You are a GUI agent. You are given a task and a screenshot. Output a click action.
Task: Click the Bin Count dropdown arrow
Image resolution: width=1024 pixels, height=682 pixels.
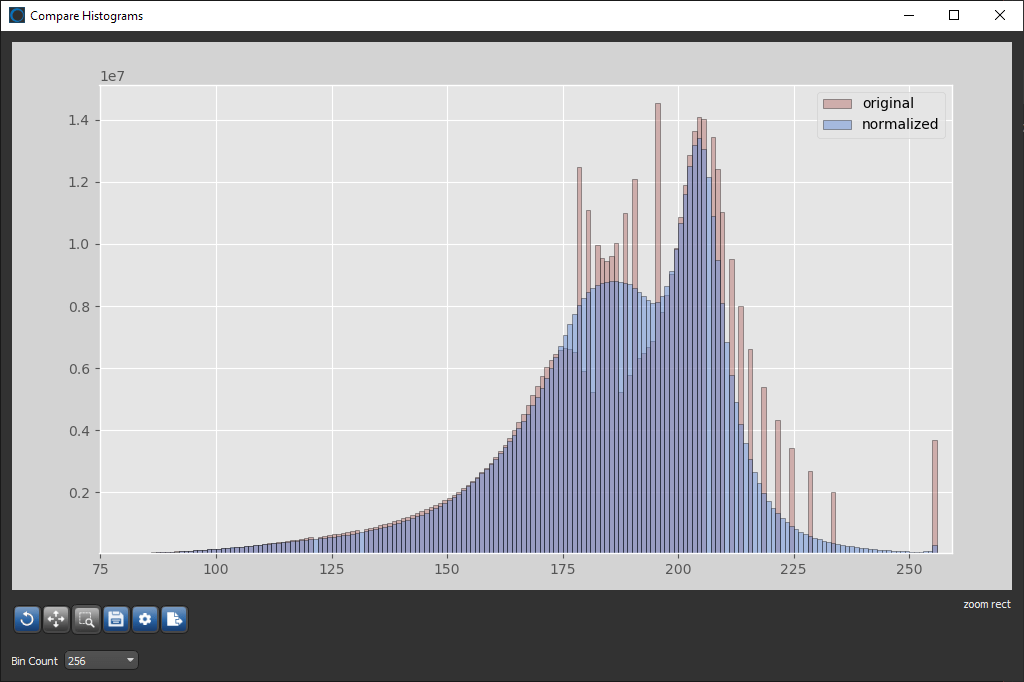tap(130, 660)
